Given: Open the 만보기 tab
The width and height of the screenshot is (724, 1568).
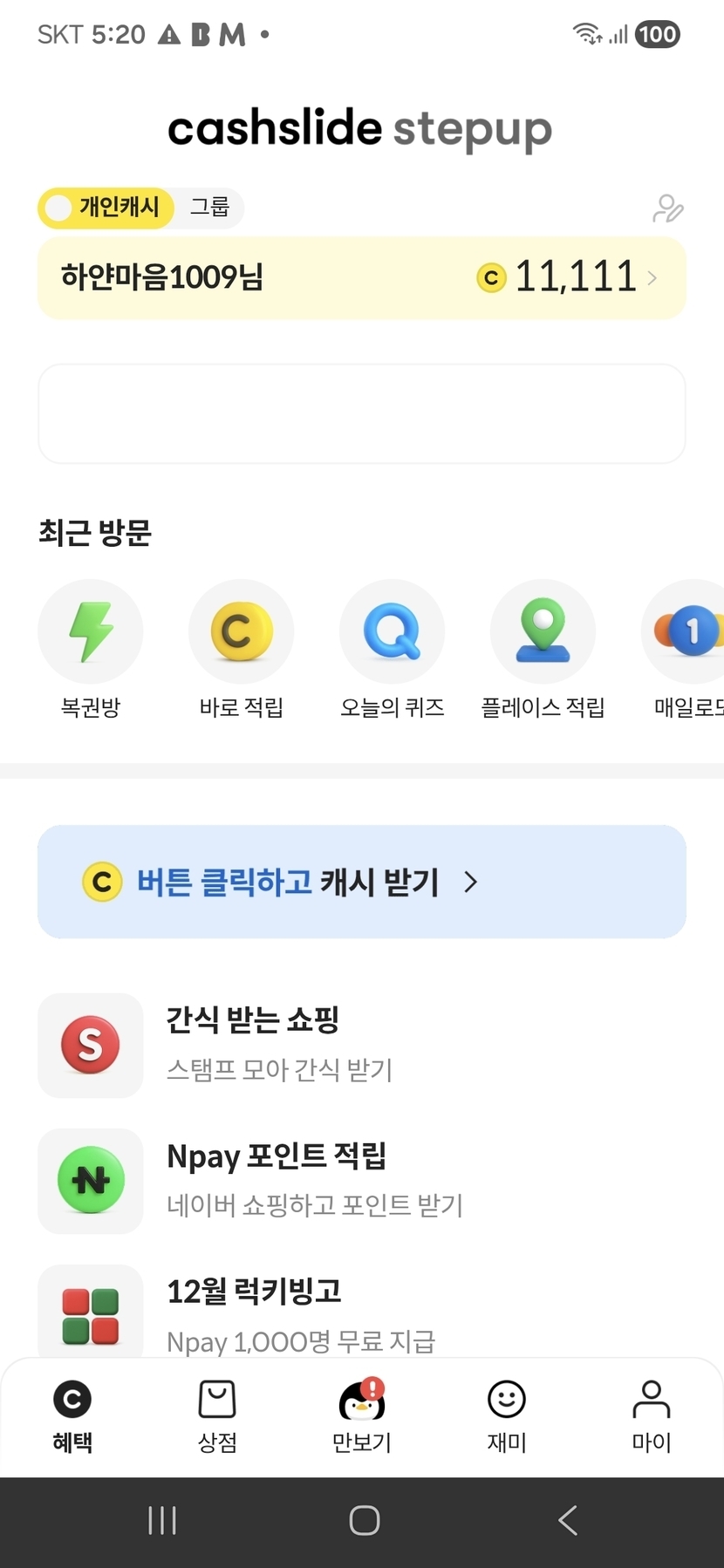Looking at the screenshot, I should coord(362,1415).
